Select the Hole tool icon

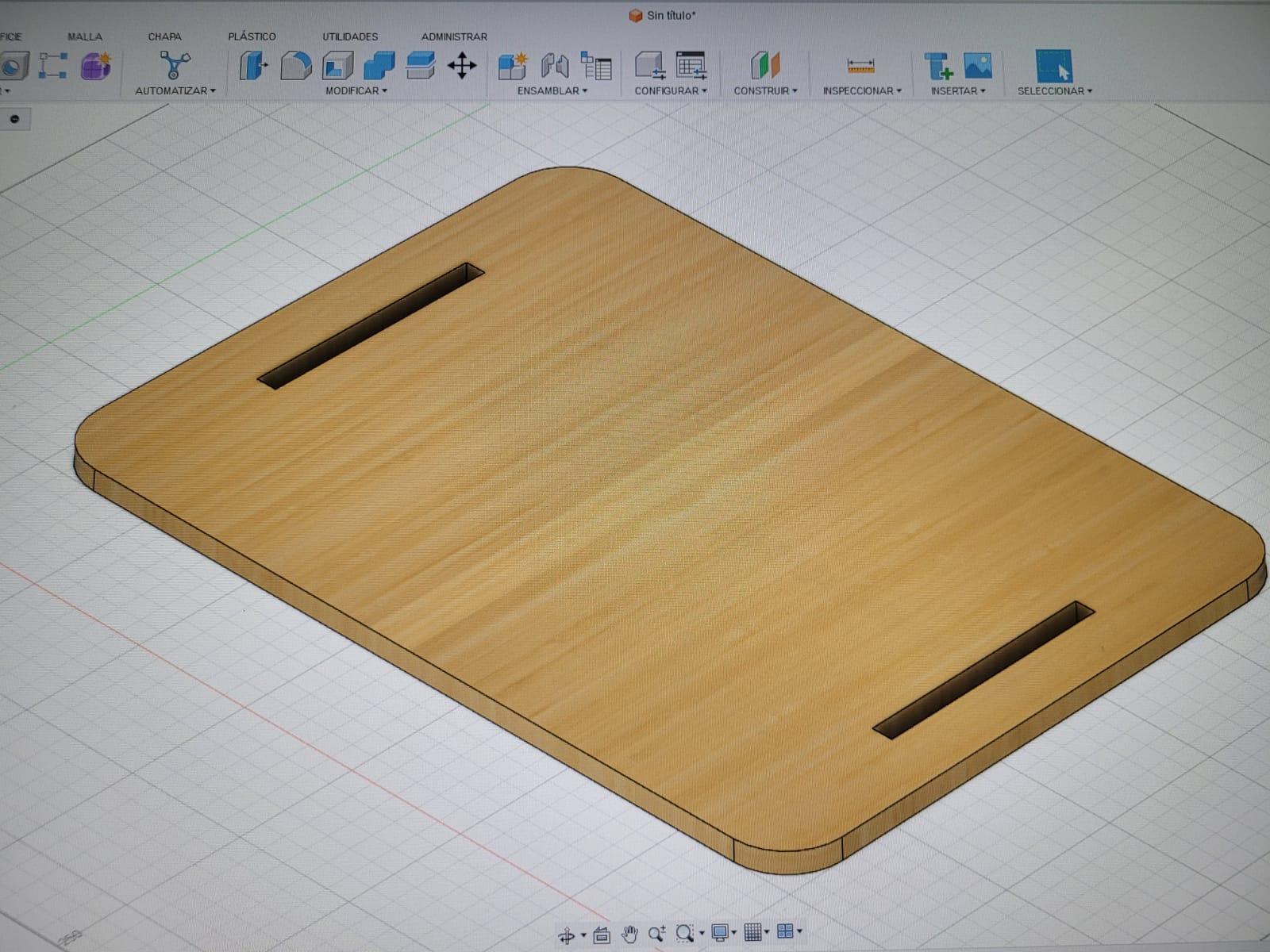pyautogui.click(x=13, y=66)
